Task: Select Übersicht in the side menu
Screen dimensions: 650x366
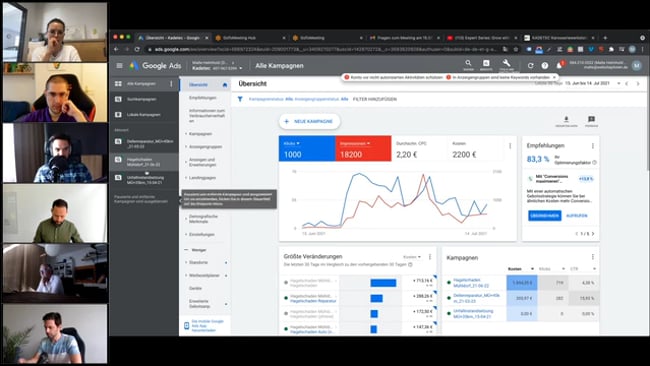Action: click(x=198, y=85)
